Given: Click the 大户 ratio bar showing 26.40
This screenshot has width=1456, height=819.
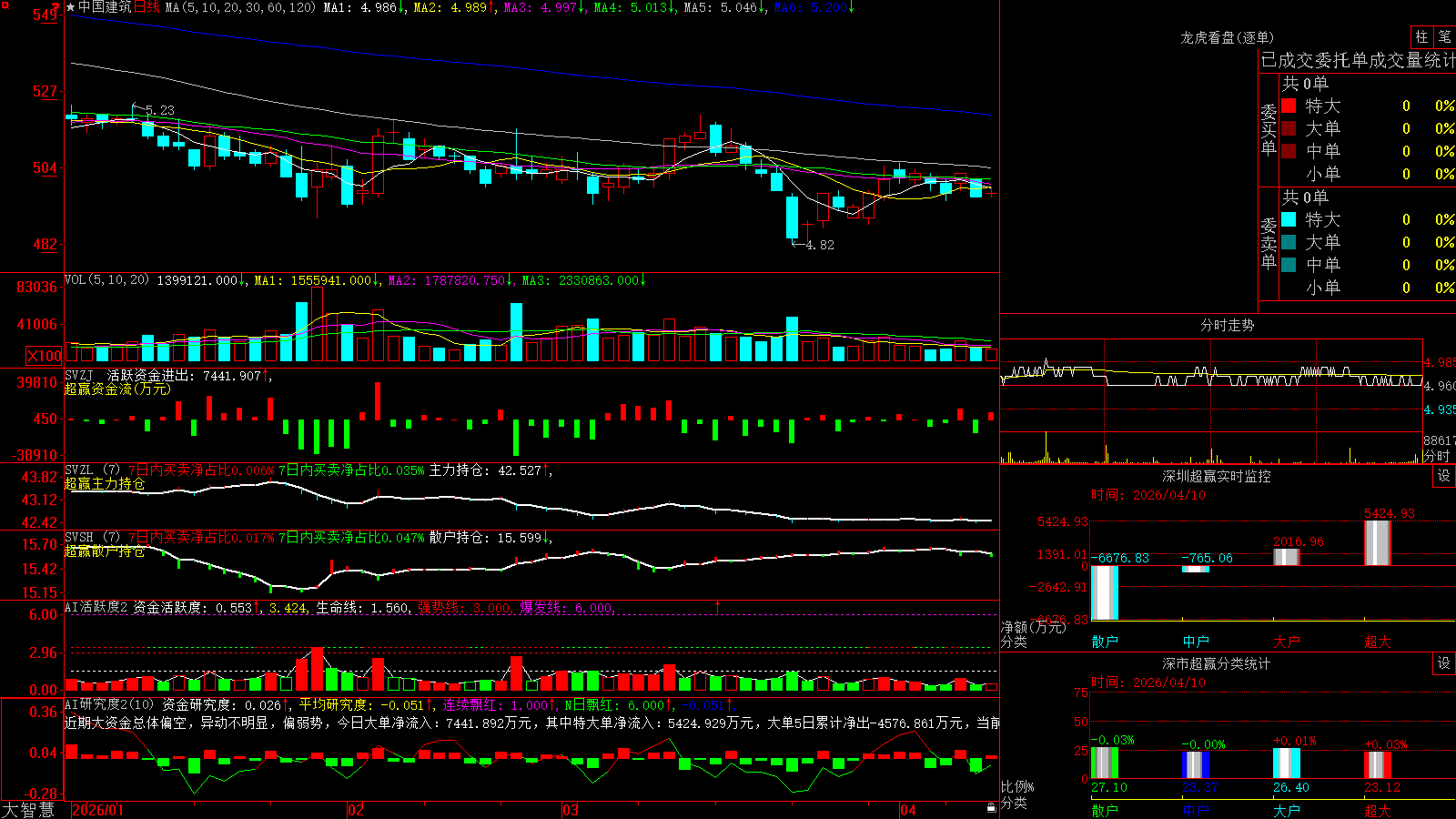Looking at the screenshot, I should pyautogui.click(x=1287, y=763).
